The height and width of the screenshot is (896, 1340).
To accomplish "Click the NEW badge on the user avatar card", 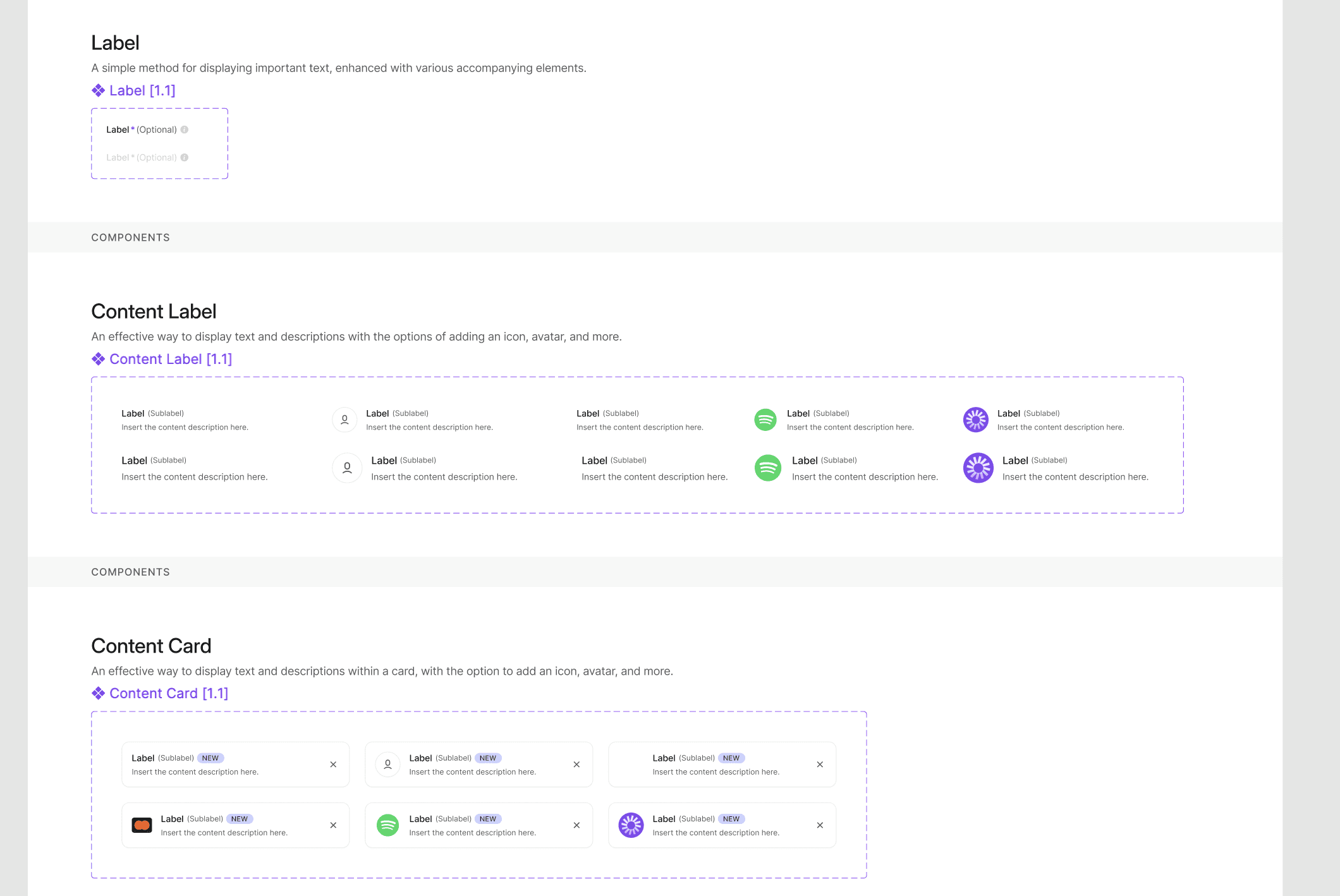I will coord(488,758).
